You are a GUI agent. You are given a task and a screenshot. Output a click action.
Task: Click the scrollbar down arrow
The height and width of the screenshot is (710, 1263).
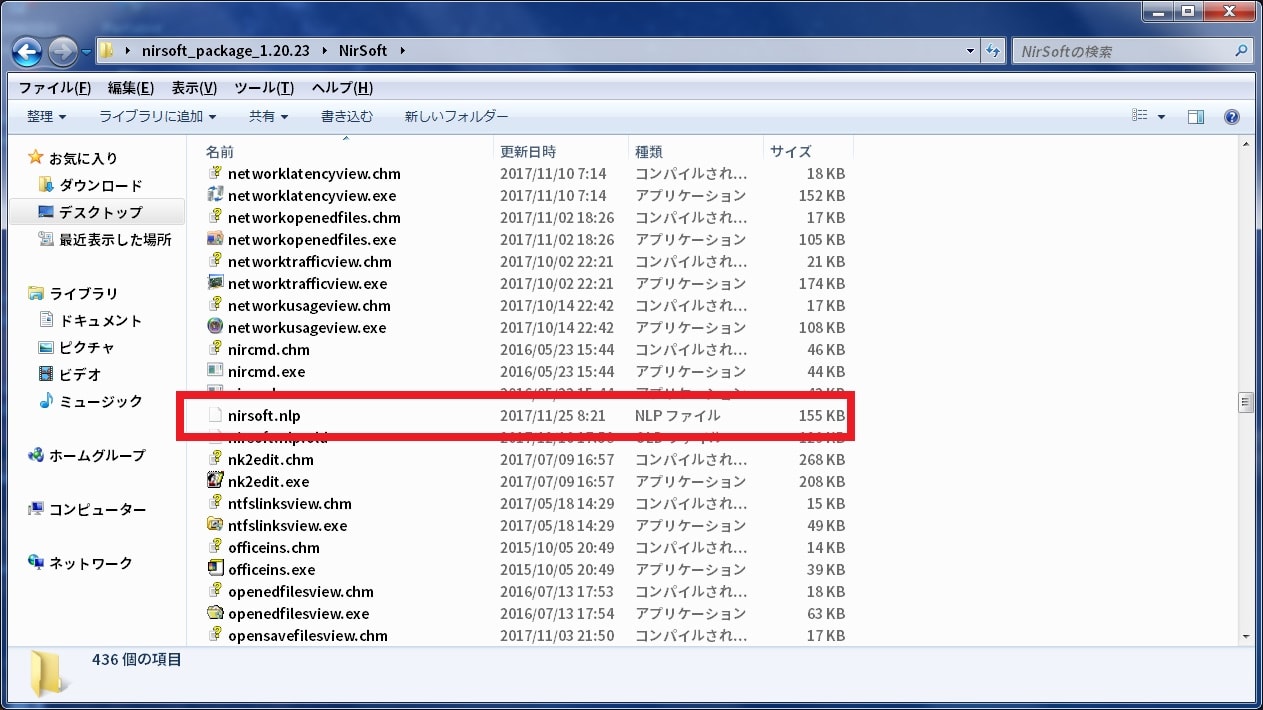(x=1246, y=636)
